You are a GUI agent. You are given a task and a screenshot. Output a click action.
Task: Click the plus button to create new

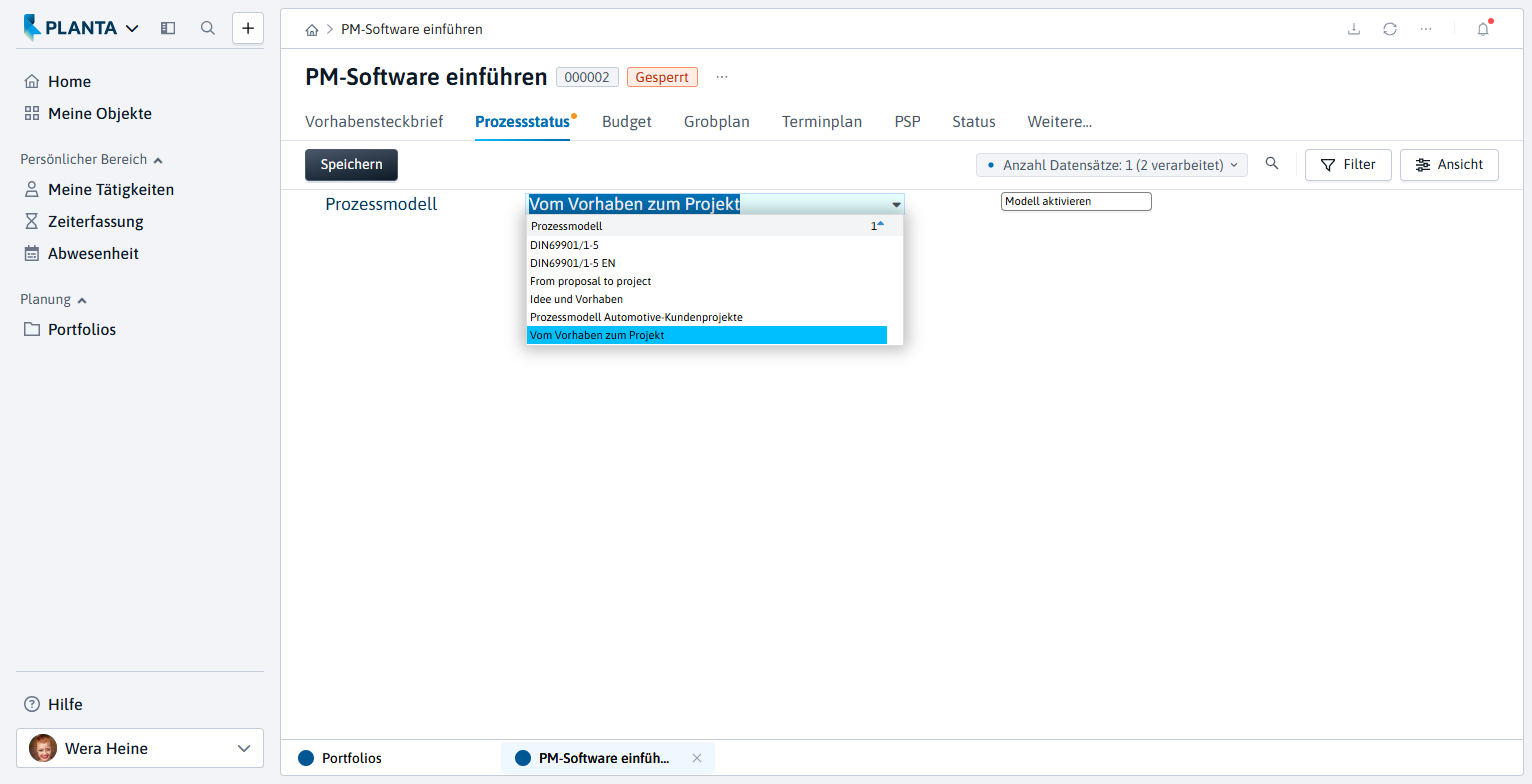coord(248,28)
